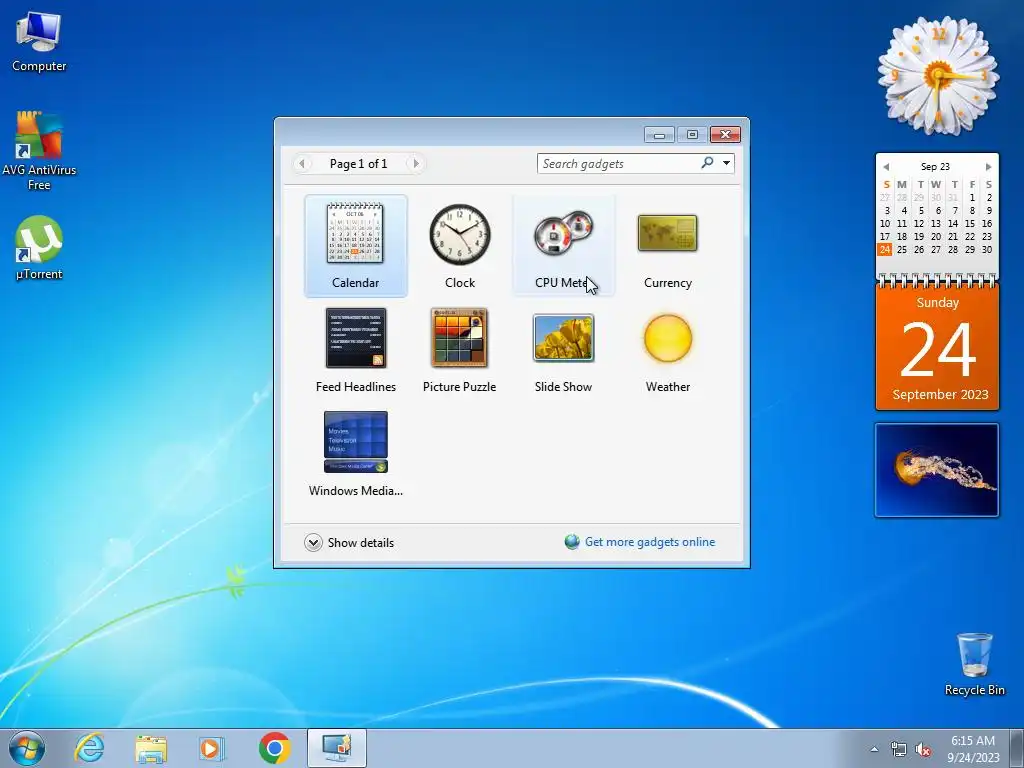This screenshot has height=768, width=1024.
Task: Choose the Currency gadget icon
Action: tap(667, 233)
